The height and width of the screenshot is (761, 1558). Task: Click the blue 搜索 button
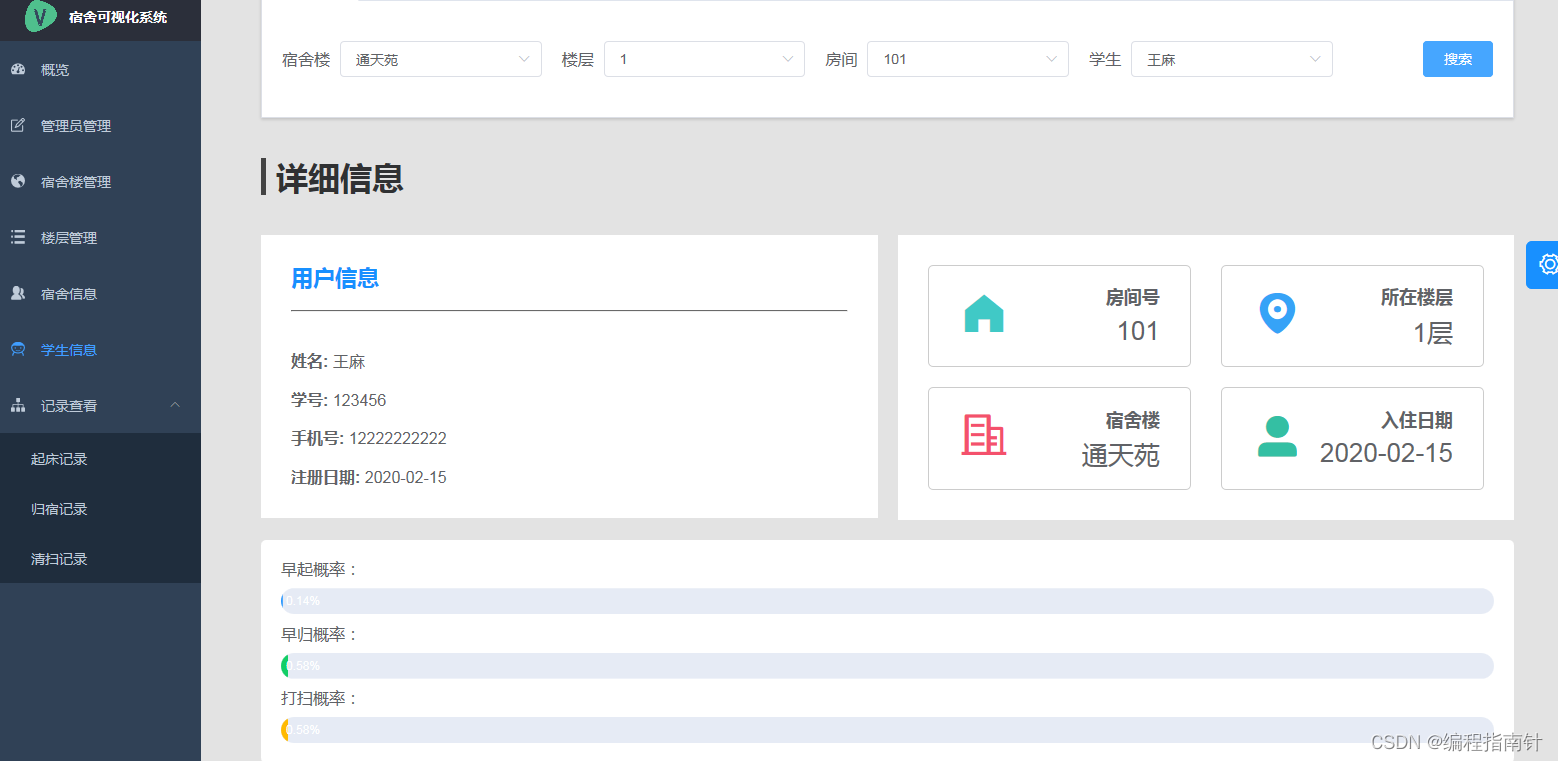point(1458,59)
